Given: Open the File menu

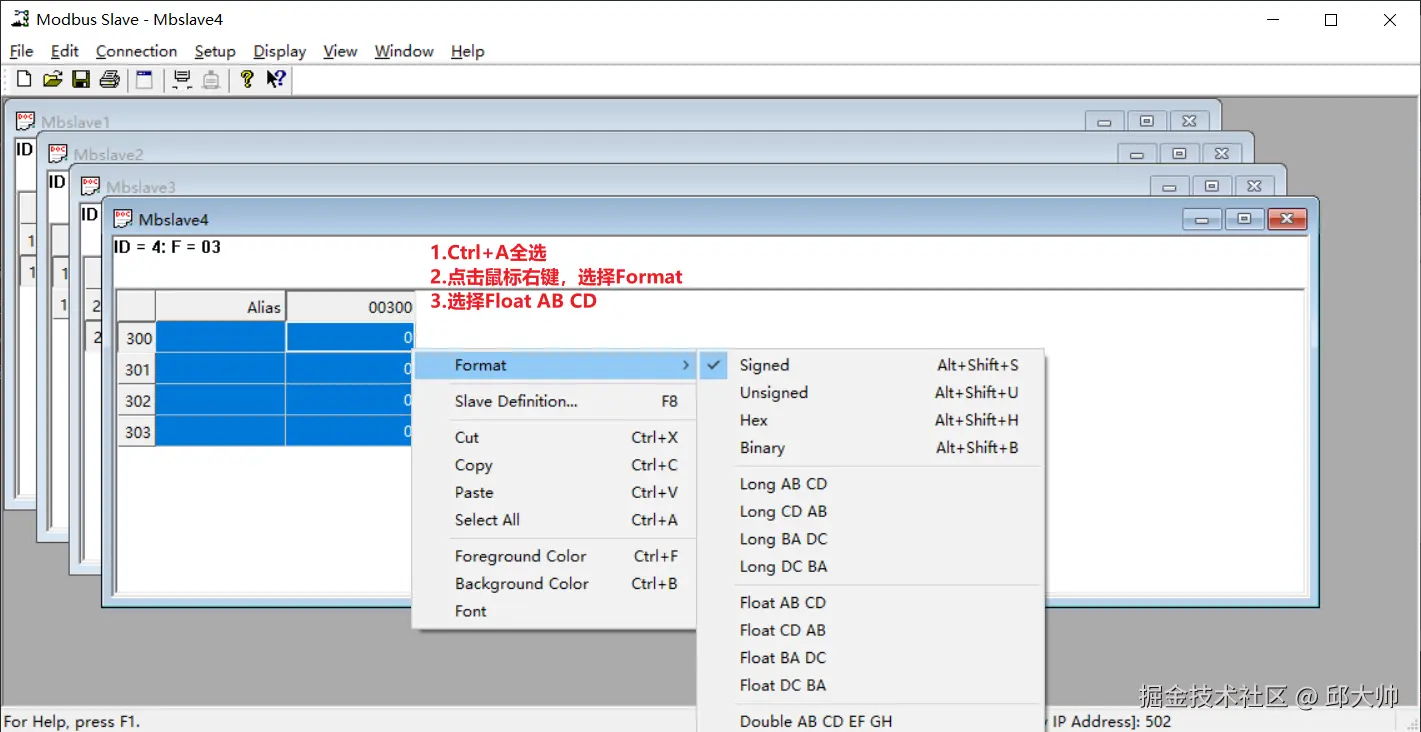Looking at the screenshot, I should coord(21,51).
